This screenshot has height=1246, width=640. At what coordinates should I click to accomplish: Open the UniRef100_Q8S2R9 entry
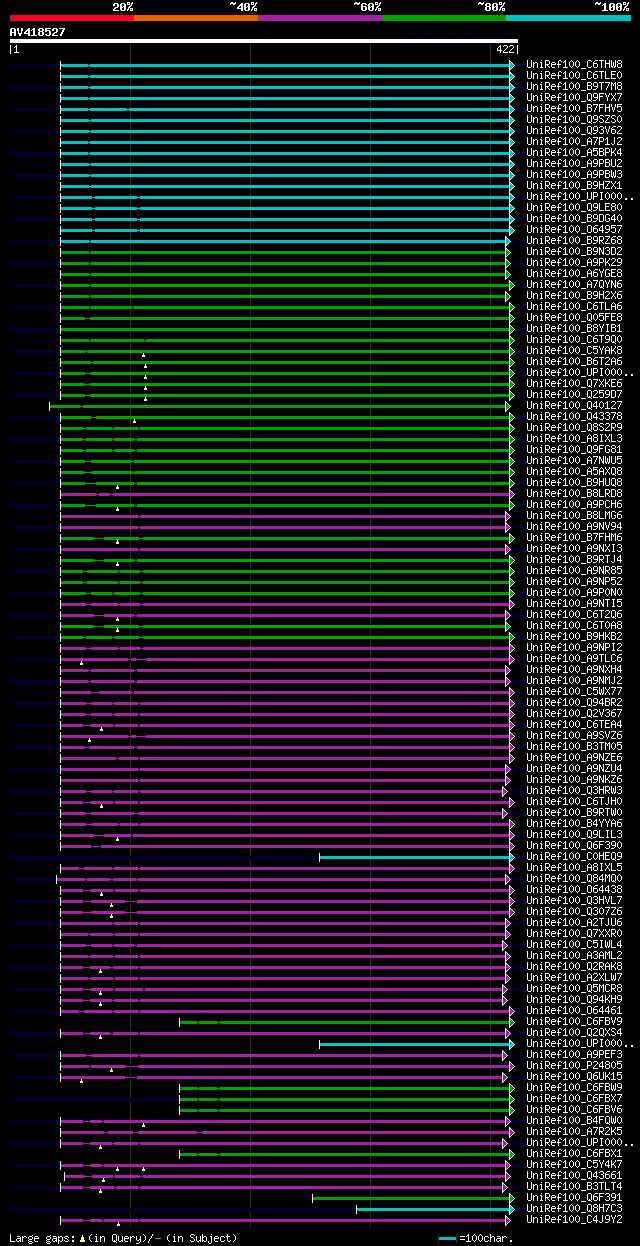pyautogui.click(x=574, y=427)
